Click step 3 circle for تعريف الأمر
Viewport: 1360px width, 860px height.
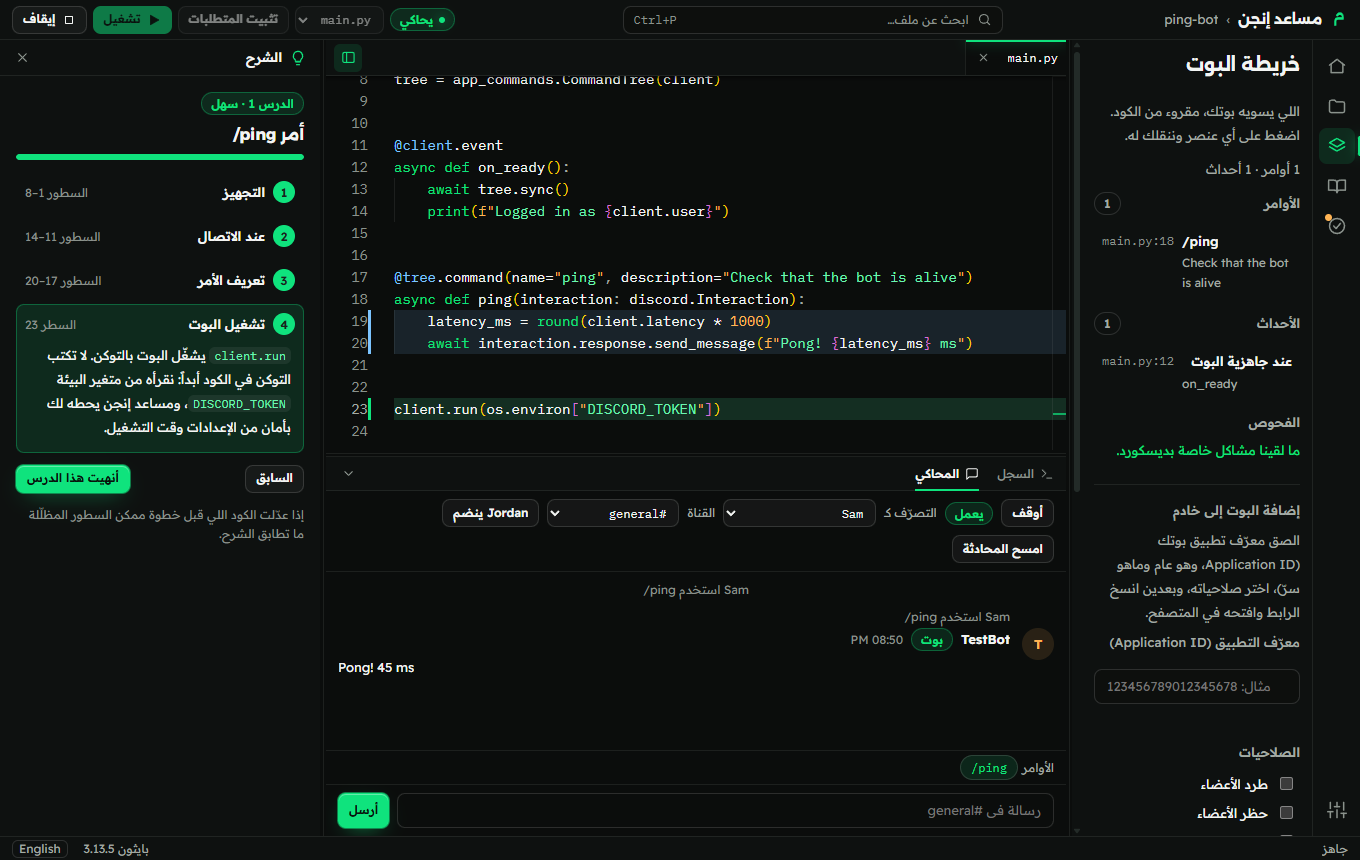pyautogui.click(x=284, y=281)
